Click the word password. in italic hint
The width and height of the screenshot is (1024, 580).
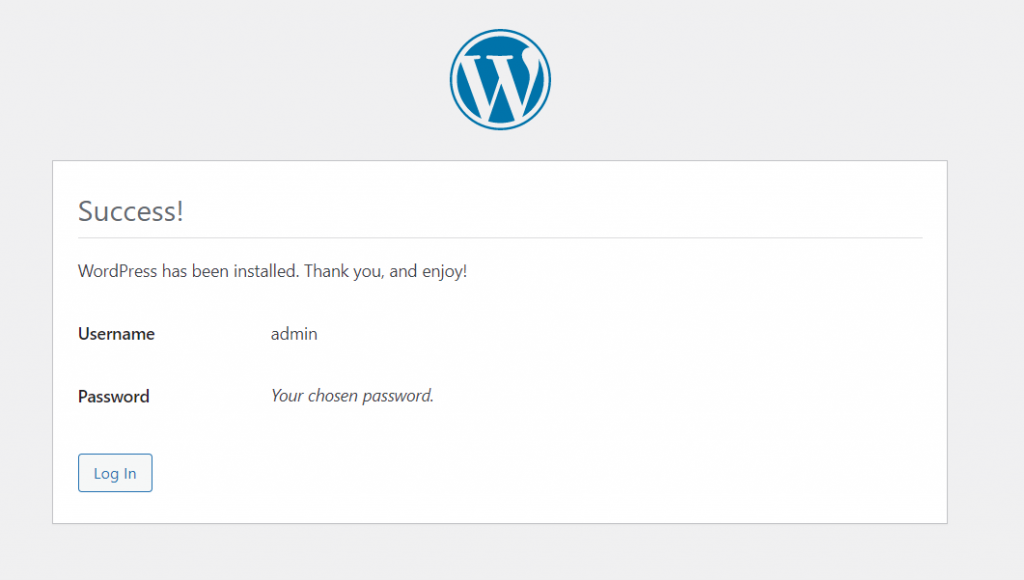[x=398, y=396]
